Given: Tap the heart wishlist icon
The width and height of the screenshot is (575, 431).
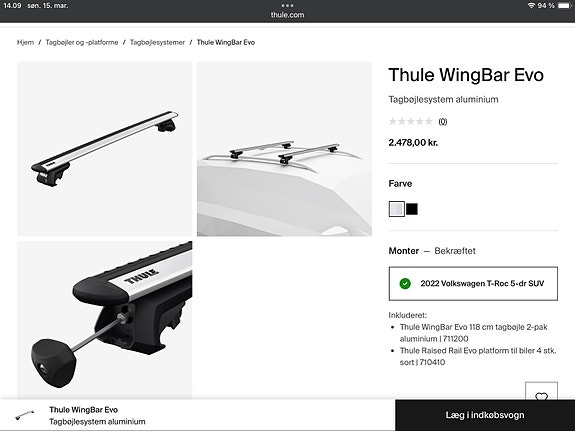Looking at the screenshot, I should pyautogui.click(x=541, y=392).
